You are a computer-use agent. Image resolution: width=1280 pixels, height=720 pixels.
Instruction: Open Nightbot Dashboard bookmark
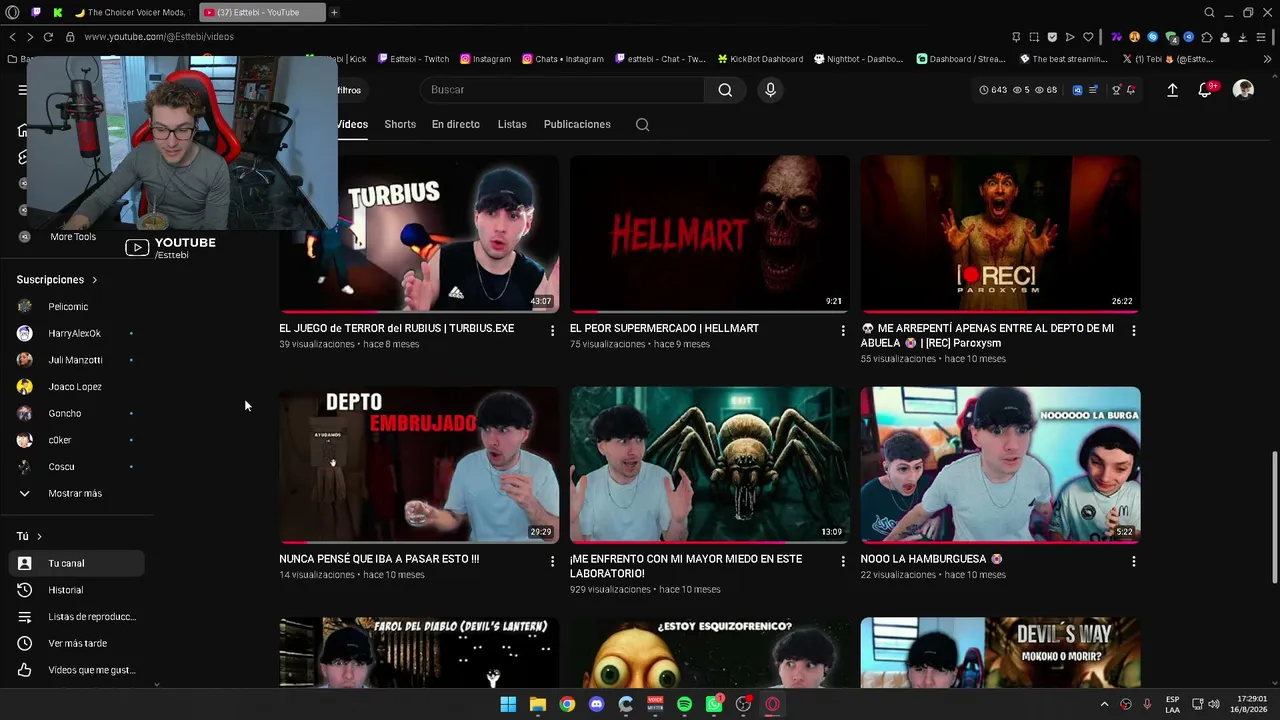(x=859, y=59)
